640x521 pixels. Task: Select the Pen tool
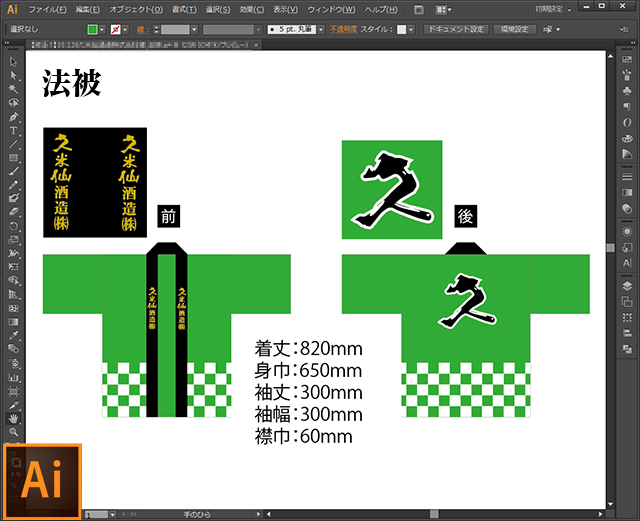pyautogui.click(x=13, y=117)
